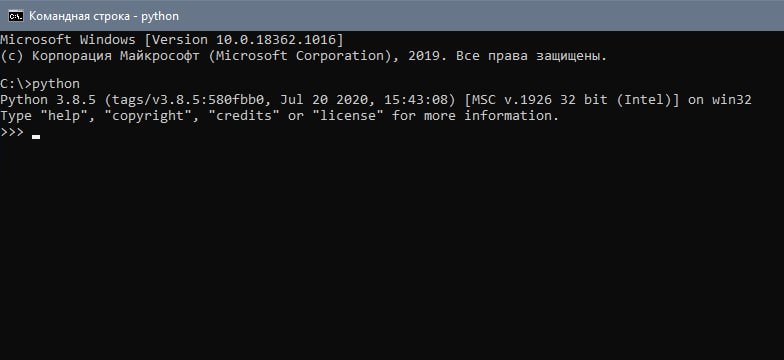Click the blinking cursor after the >>> prompt

coord(36,136)
